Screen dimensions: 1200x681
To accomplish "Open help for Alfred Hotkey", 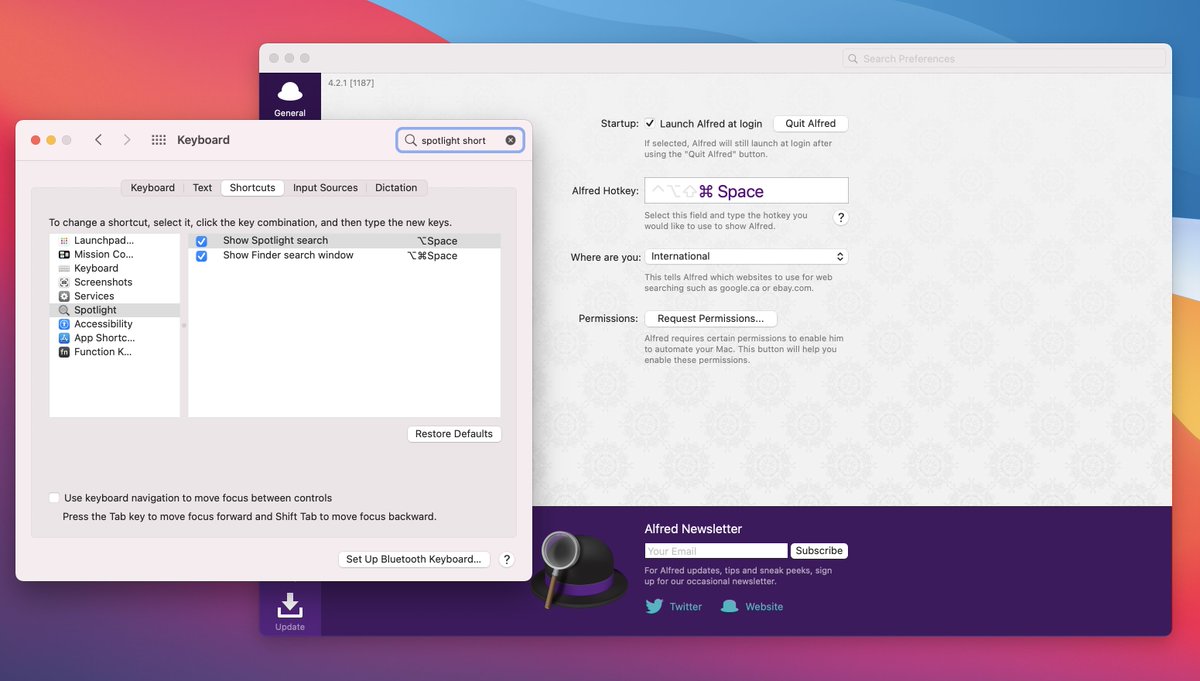I will point(841,217).
